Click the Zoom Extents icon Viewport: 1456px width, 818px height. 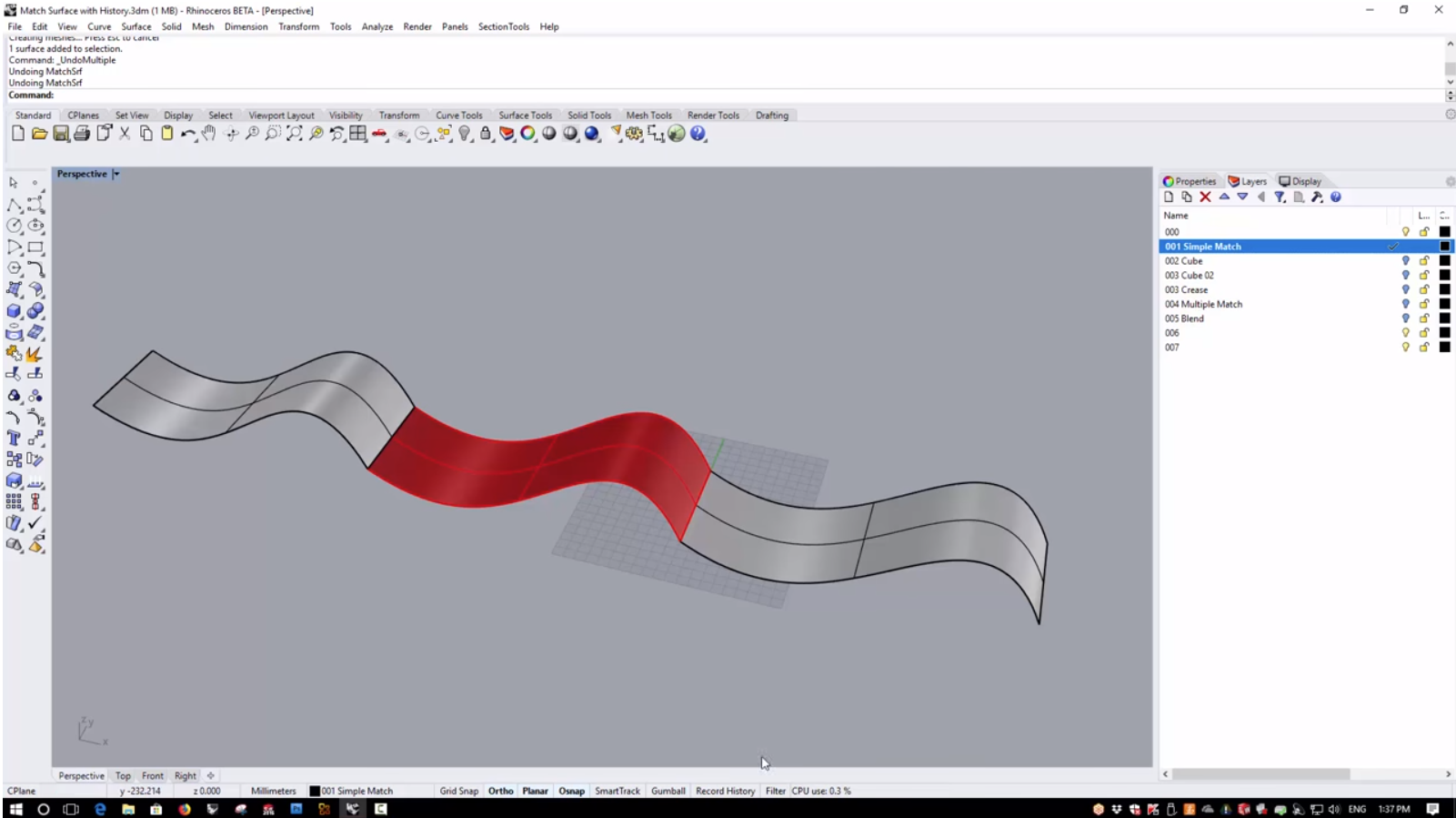pos(295,134)
